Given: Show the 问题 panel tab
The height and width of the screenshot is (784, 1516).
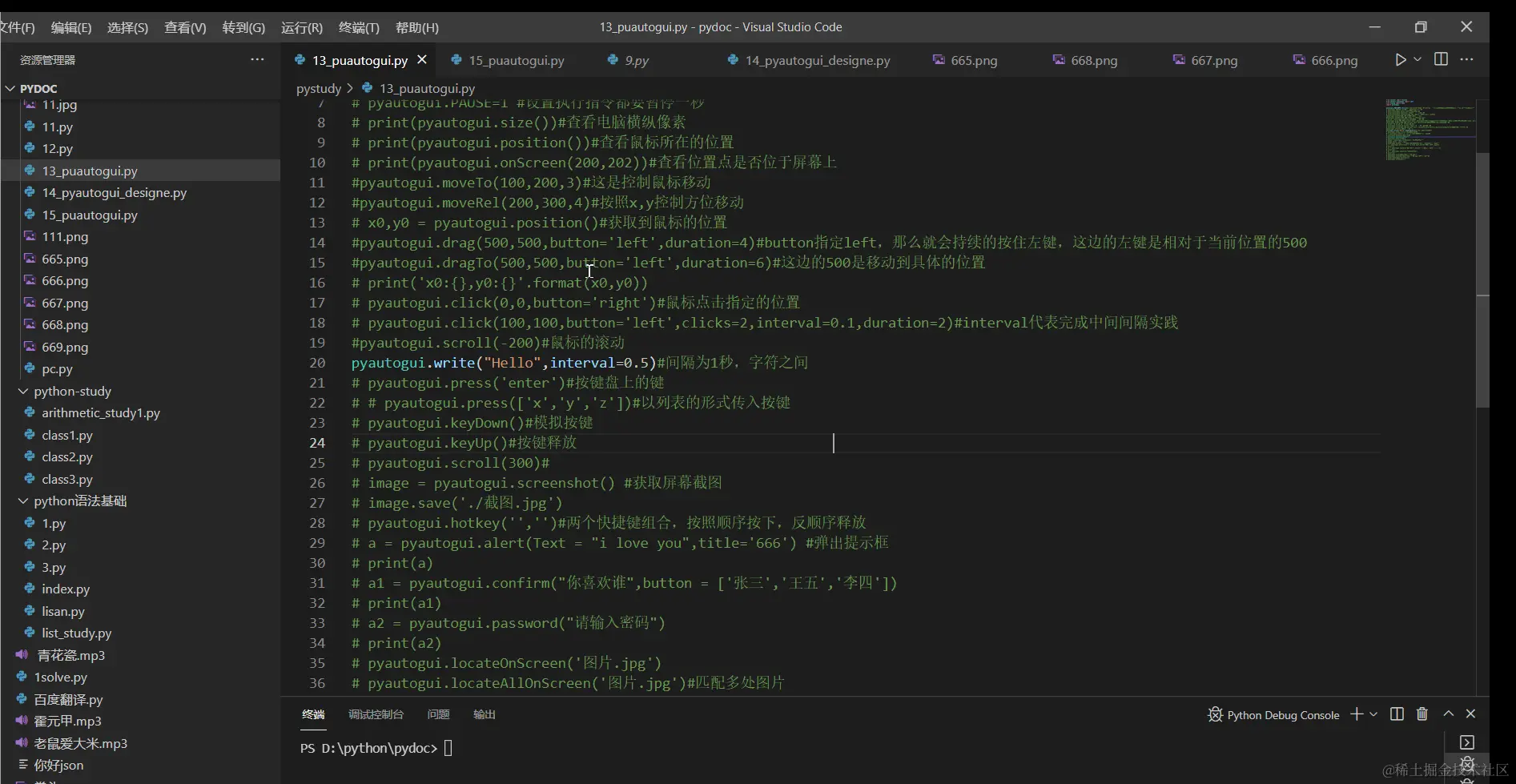Looking at the screenshot, I should click(x=438, y=714).
